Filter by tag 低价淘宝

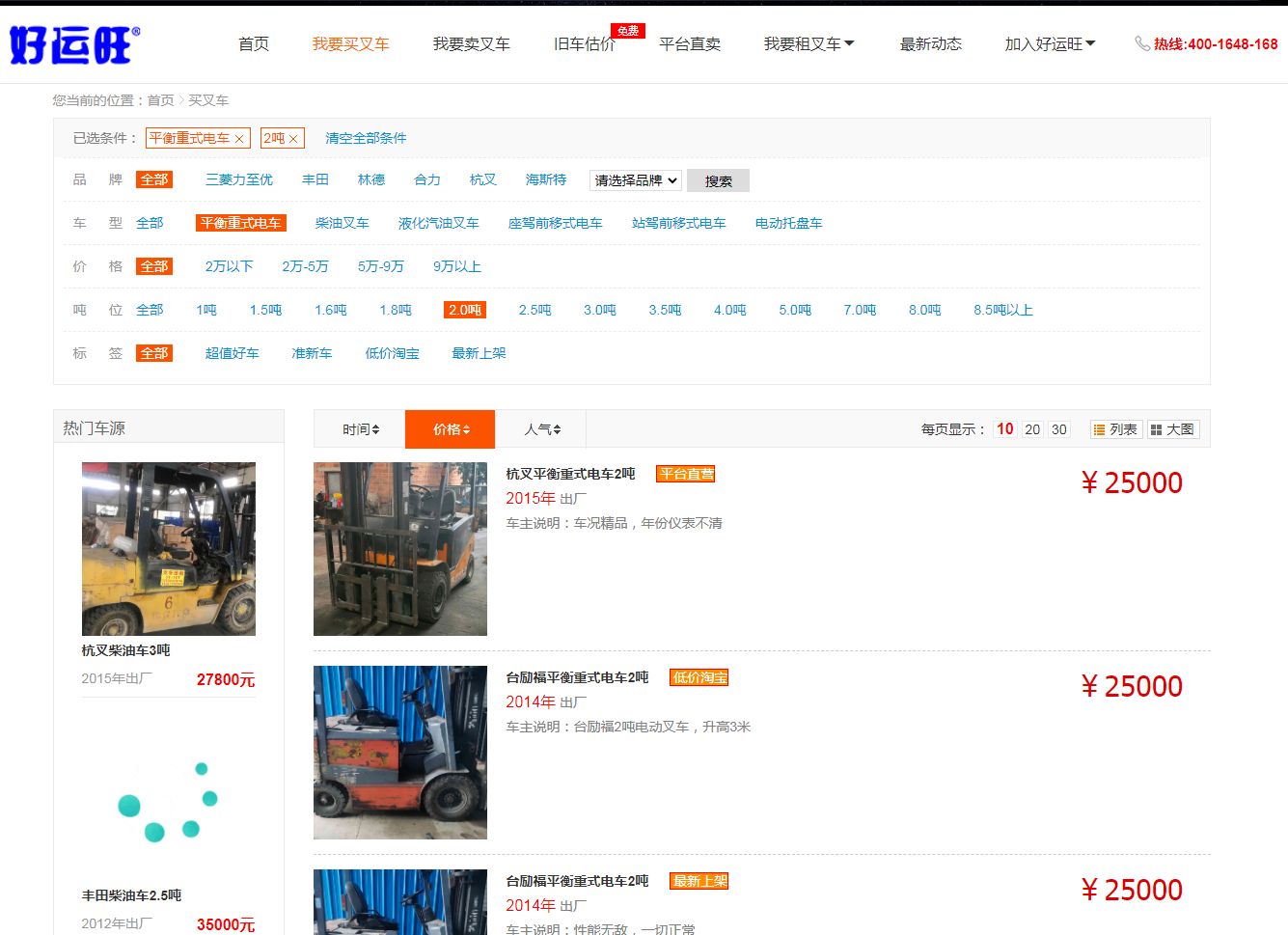(x=393, y=353)
